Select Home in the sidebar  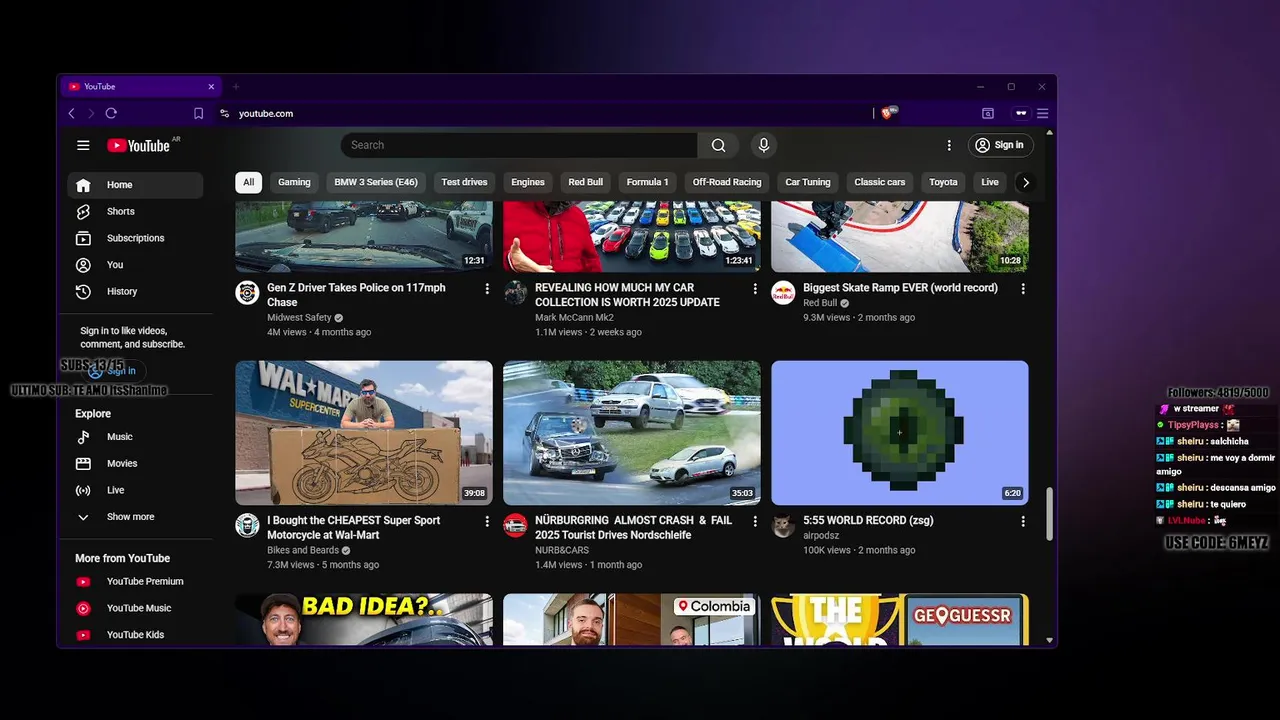pos(135,185)
